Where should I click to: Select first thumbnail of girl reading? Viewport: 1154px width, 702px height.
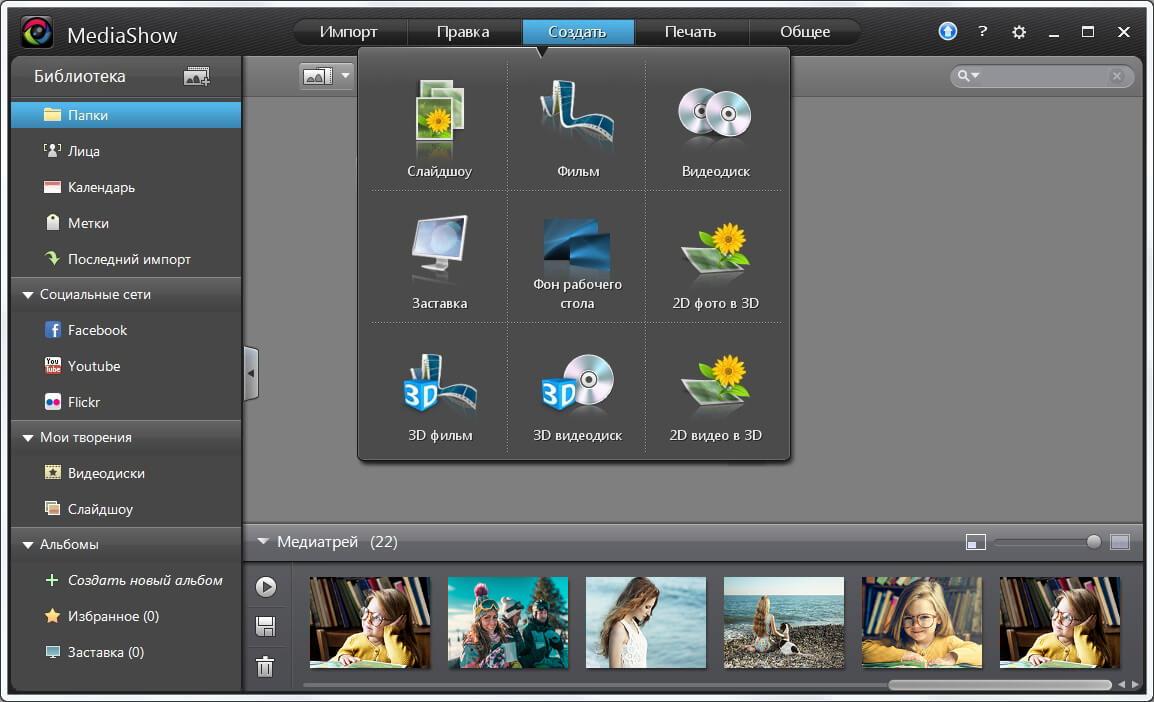(x=369, y=623)
